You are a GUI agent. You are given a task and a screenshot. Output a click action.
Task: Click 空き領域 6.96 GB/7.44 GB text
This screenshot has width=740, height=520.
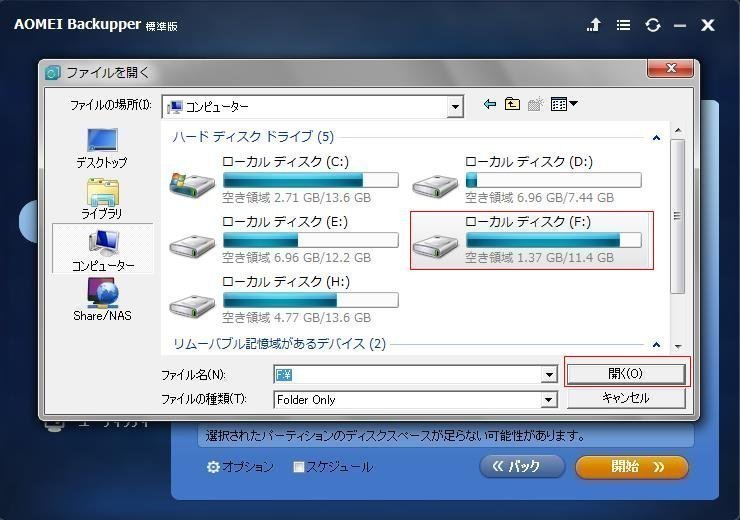(x=539, y=198)
